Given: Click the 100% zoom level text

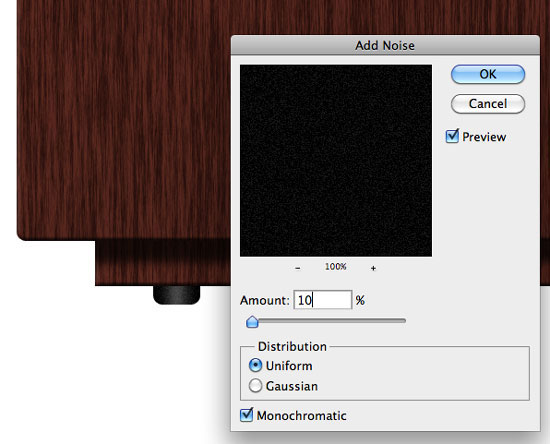Looking at the screenshot, I should click(x=336, y=267).
